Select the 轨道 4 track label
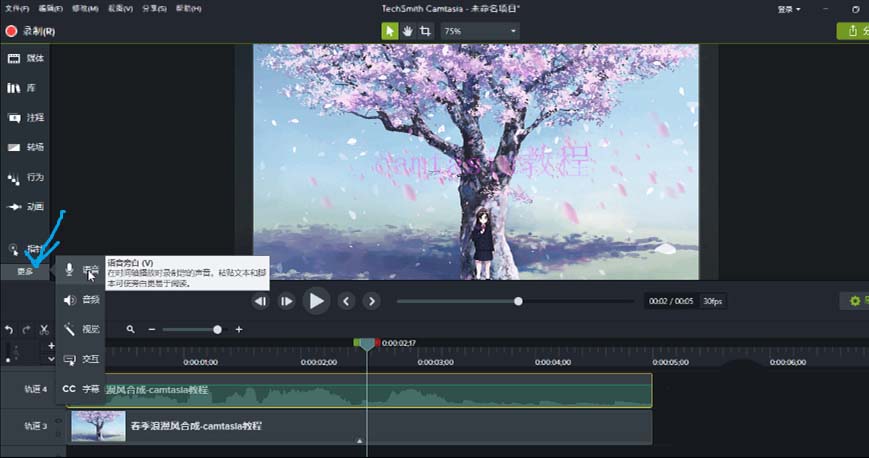This screenshot has height=458, width=869. [35, 389]
